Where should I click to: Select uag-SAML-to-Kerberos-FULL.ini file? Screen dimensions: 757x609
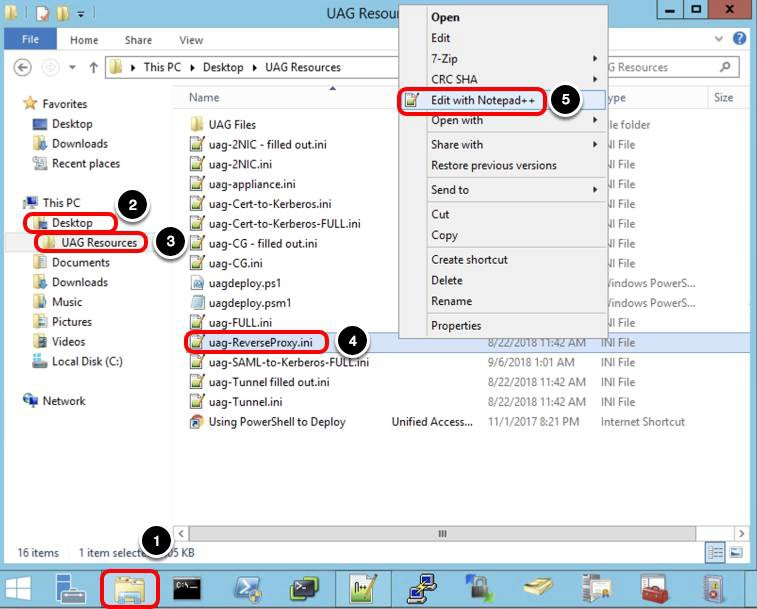(289, 362)
